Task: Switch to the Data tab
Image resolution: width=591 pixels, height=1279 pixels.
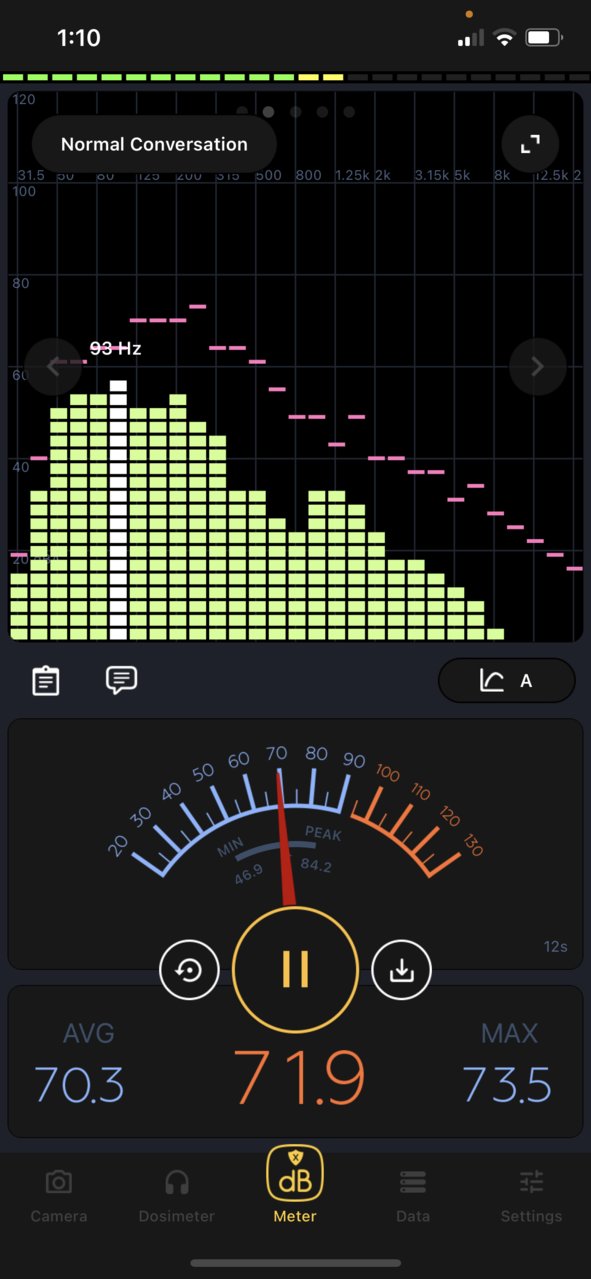Action: (x=413, y=1196)
